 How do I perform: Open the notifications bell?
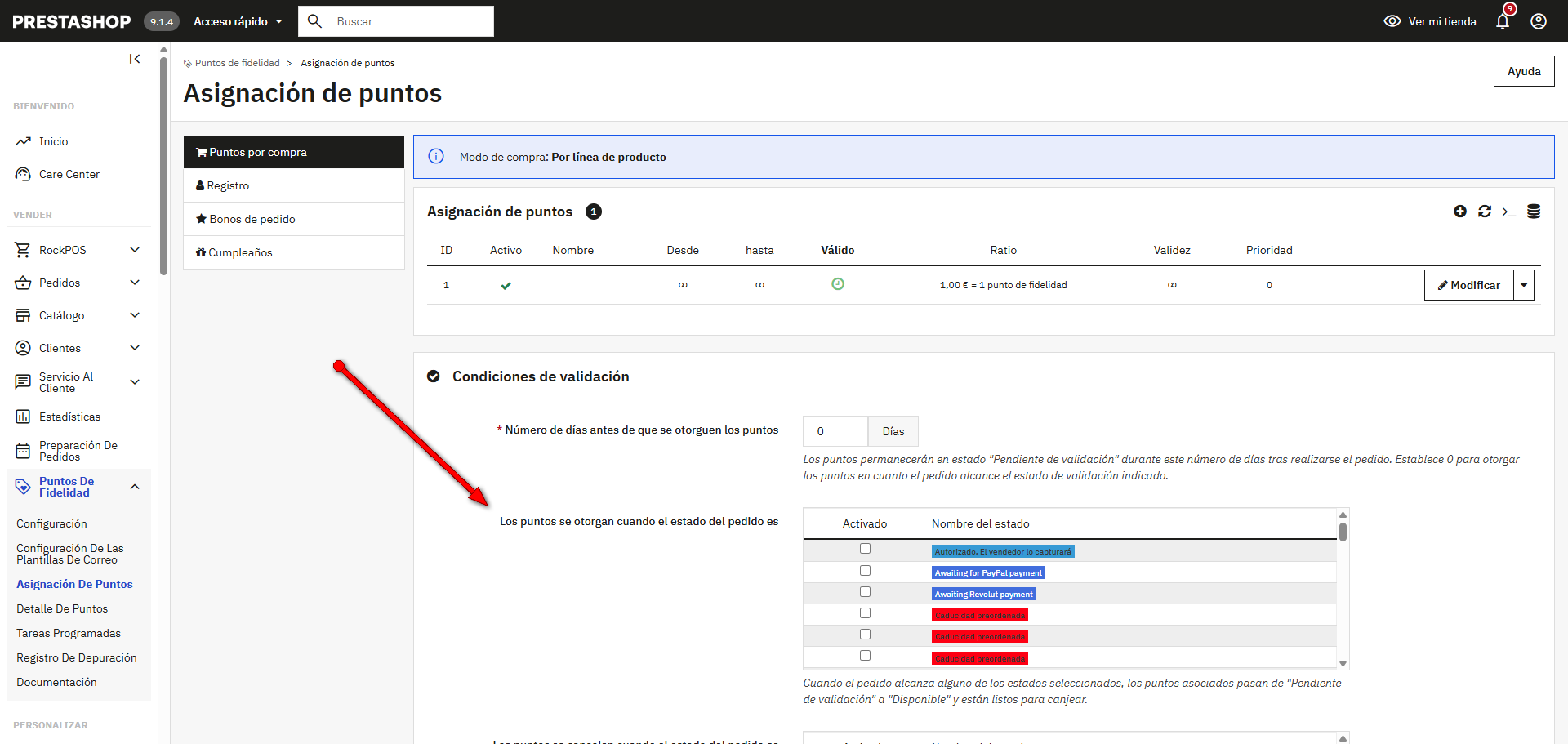(x=1503, y=21)
